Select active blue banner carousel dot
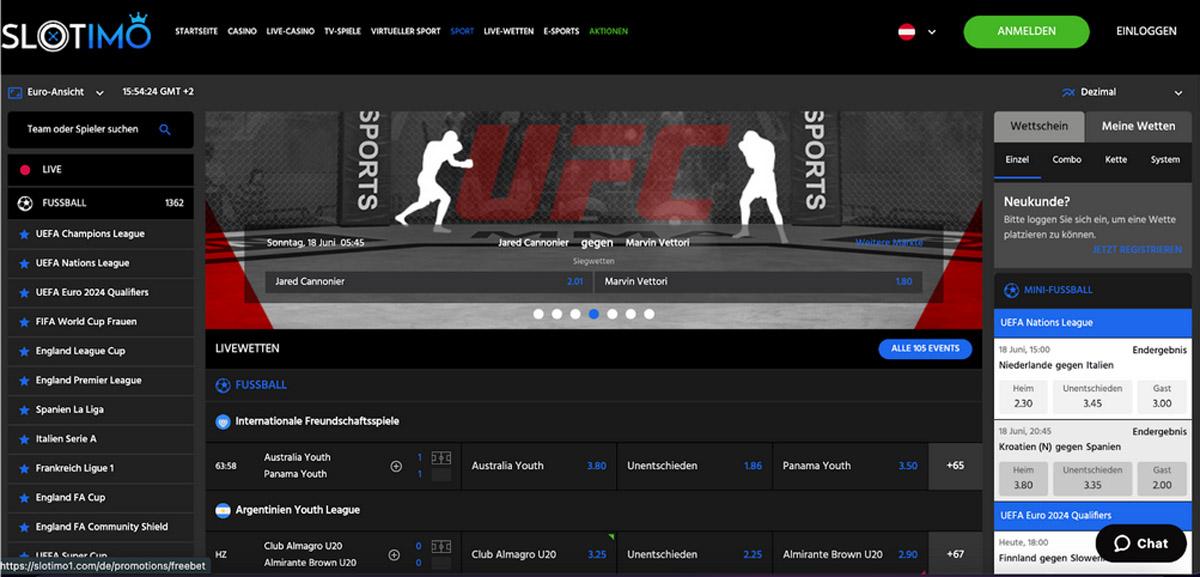Screen dimensions: 1200x577 pyautogui.click(x=594, y=314)
